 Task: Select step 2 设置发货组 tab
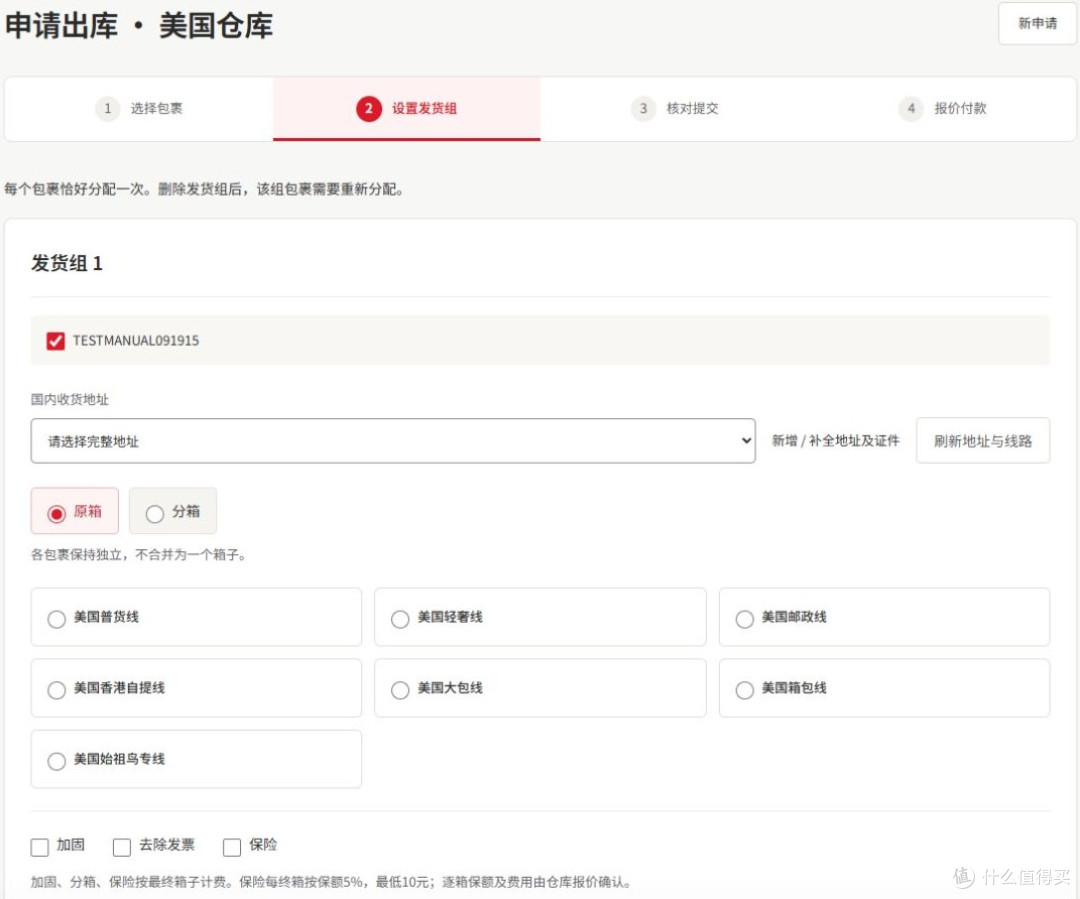tap(406, 109)
